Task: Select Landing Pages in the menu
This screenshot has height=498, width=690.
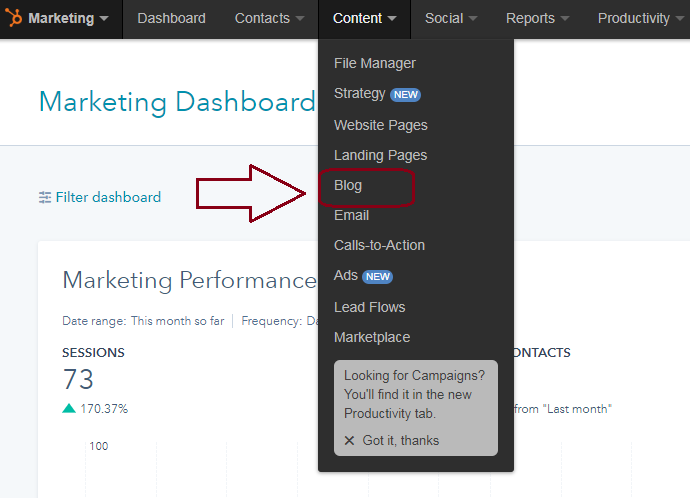Action: (x=380, y=155)
